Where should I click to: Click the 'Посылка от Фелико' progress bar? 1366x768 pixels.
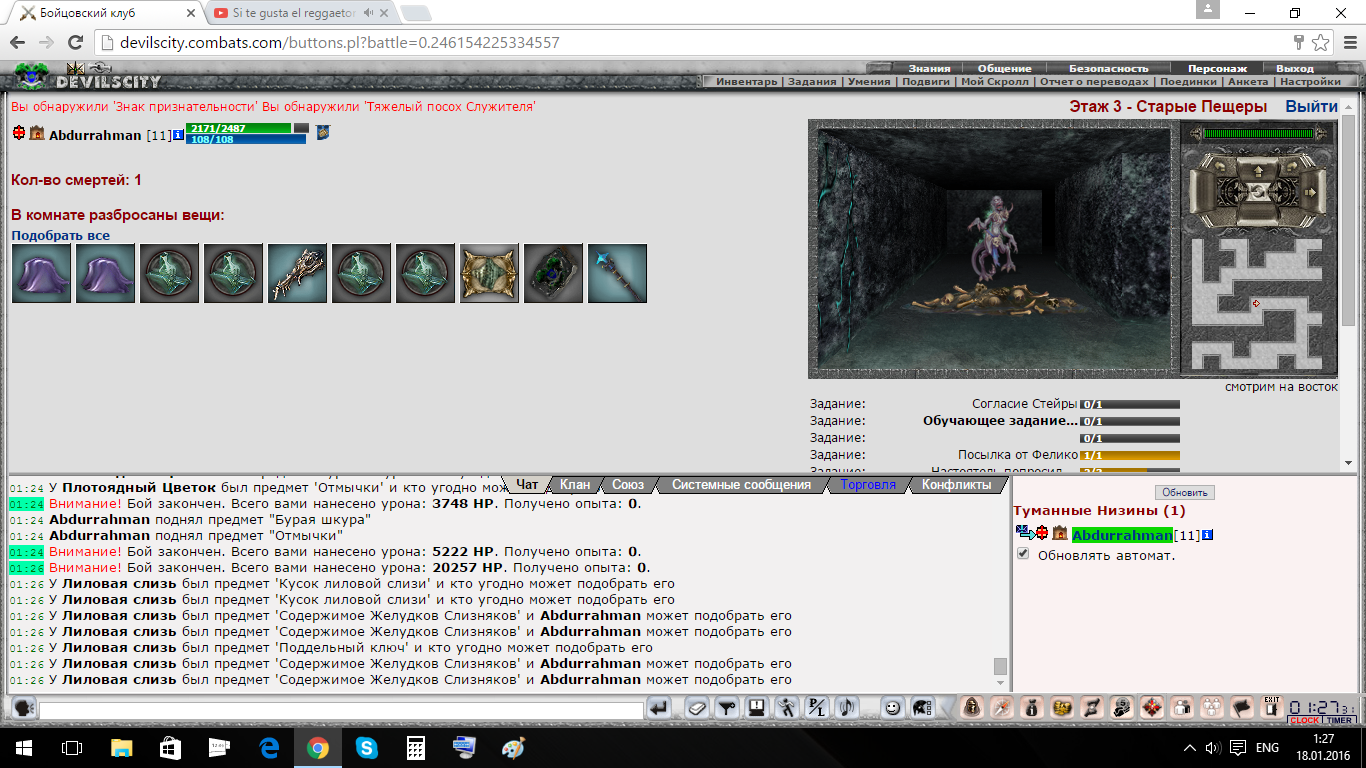(x=1130, y=455)
